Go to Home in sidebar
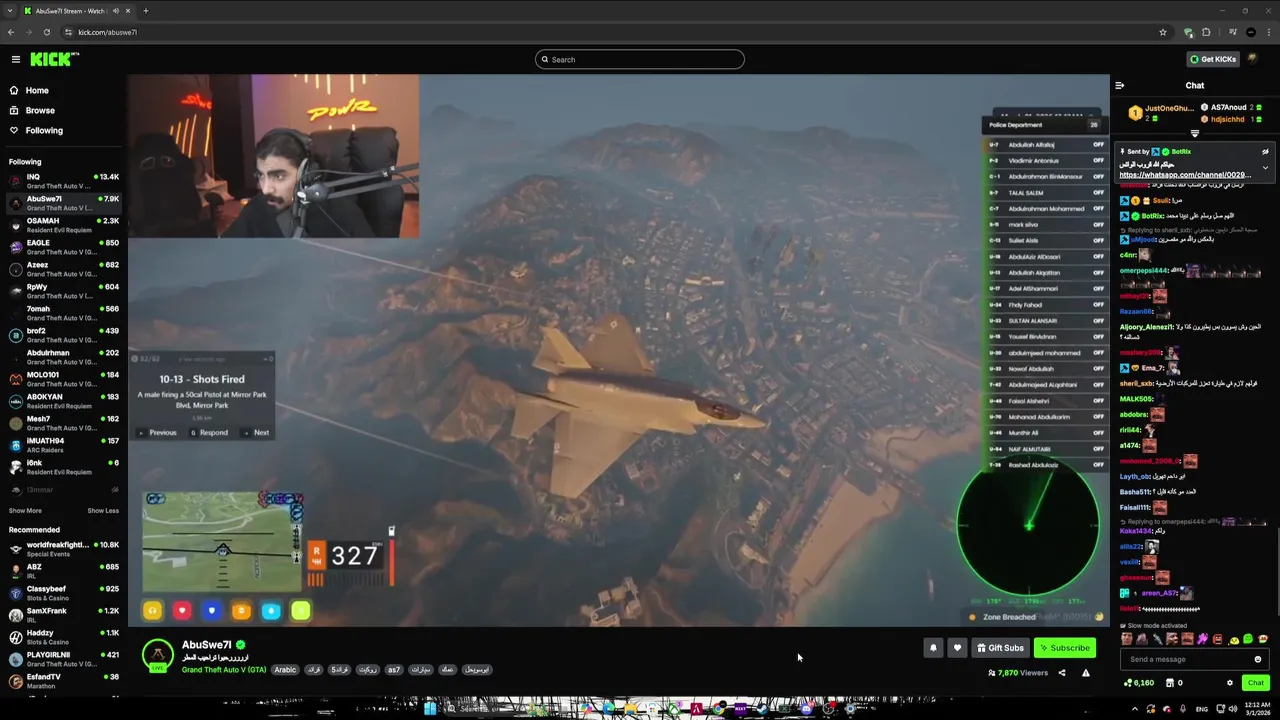1280x720 pixels. [37, 90]
